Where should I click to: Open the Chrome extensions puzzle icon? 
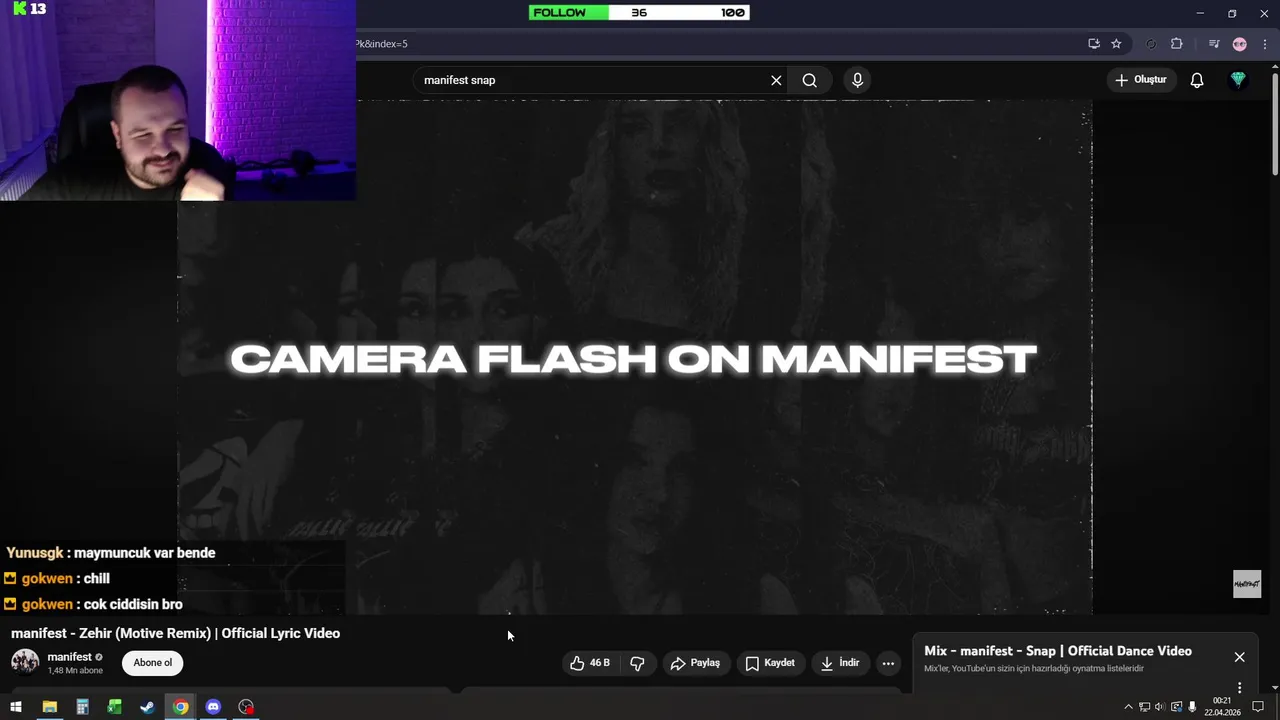(x=1176, y=44)
